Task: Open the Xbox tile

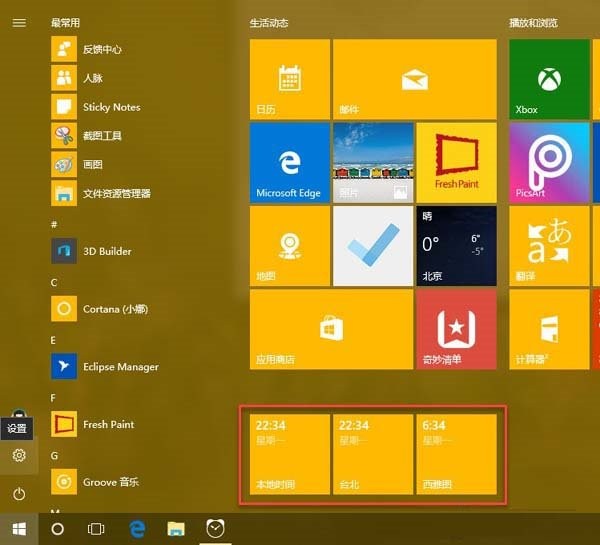Action: pyautogui.click(x=549, y=79)
